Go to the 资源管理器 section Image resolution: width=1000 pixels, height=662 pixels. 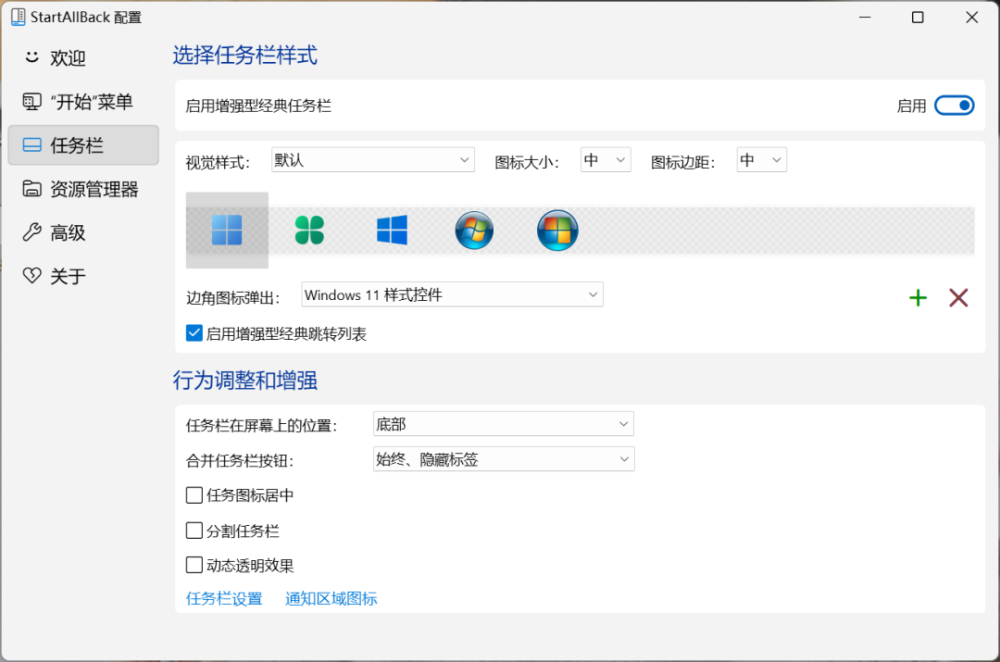coord(84,189)
